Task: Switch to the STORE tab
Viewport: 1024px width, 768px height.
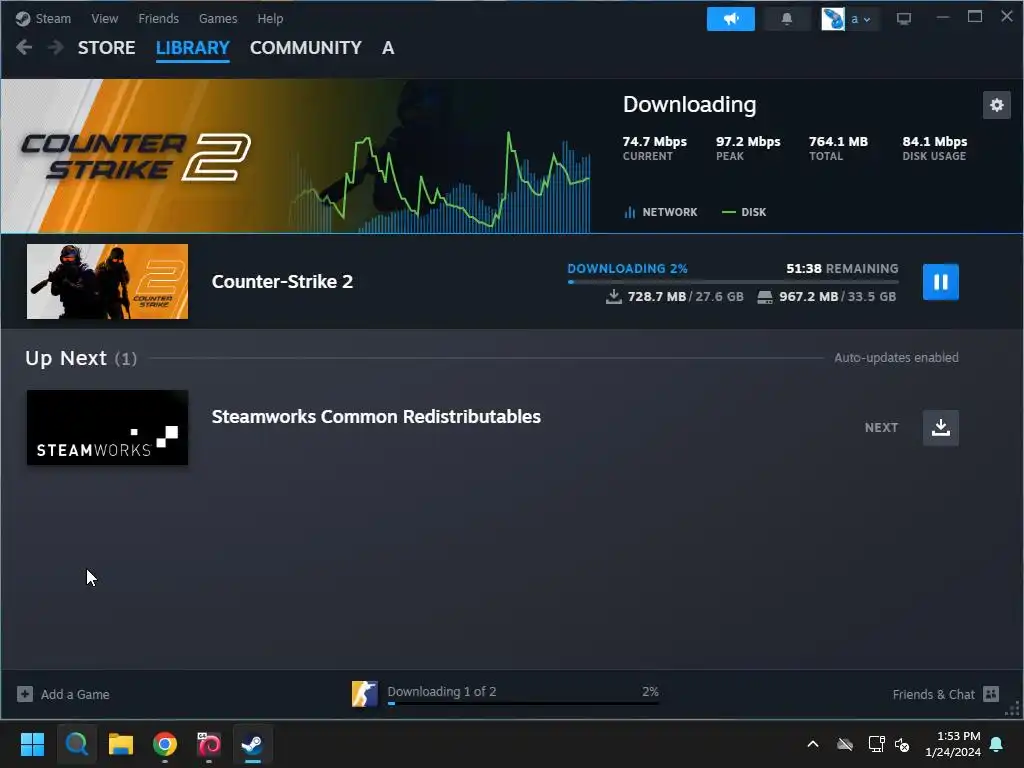Action: pyautogui.click(x=106, y=48)
